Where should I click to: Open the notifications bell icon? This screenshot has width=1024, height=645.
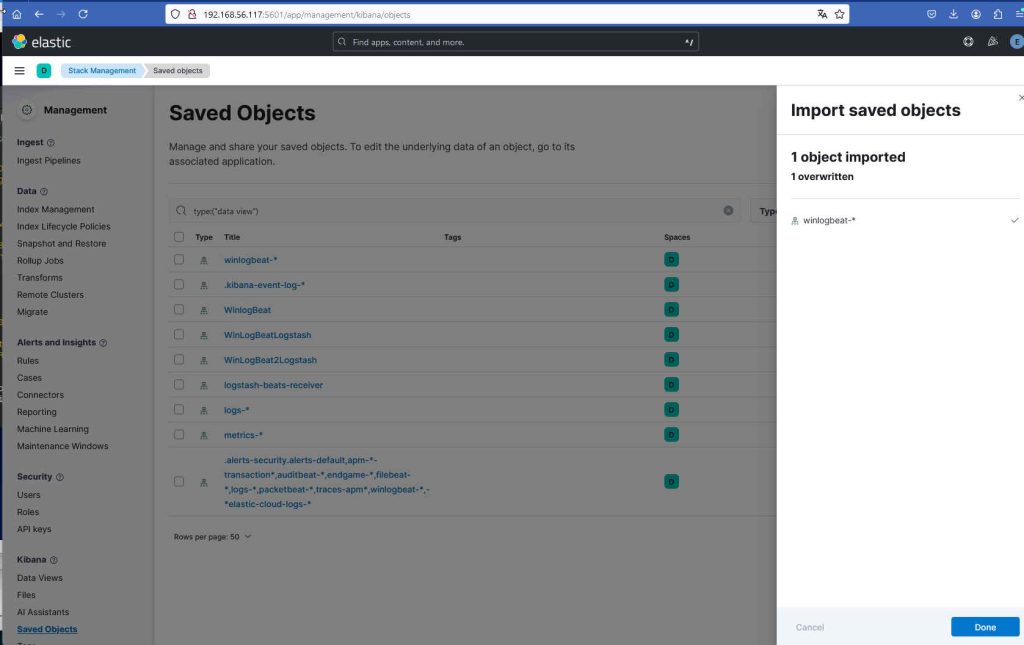pyautogui.click(x=991, y=41)
